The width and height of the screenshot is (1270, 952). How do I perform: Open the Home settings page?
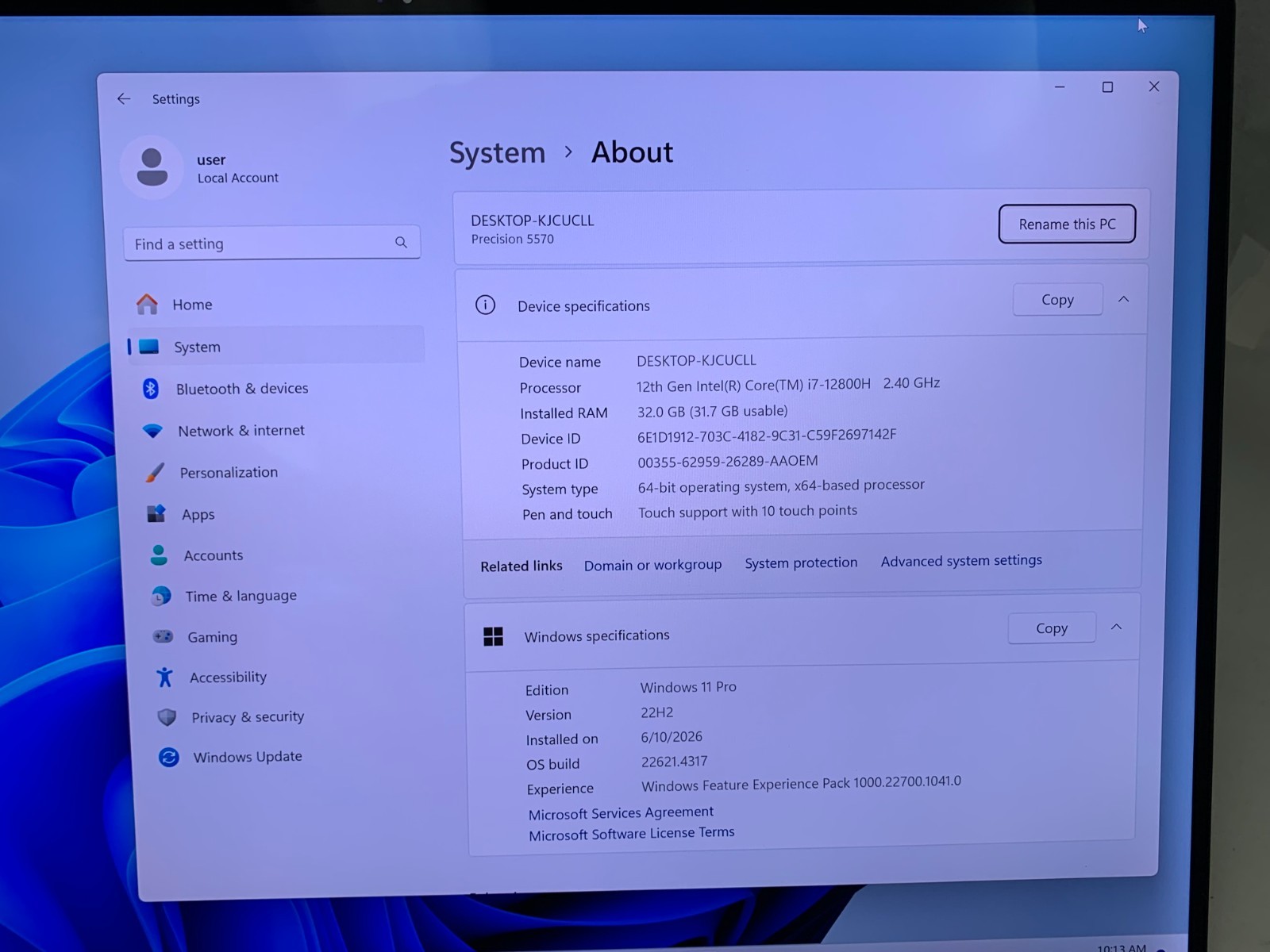[x=275, y=305]
